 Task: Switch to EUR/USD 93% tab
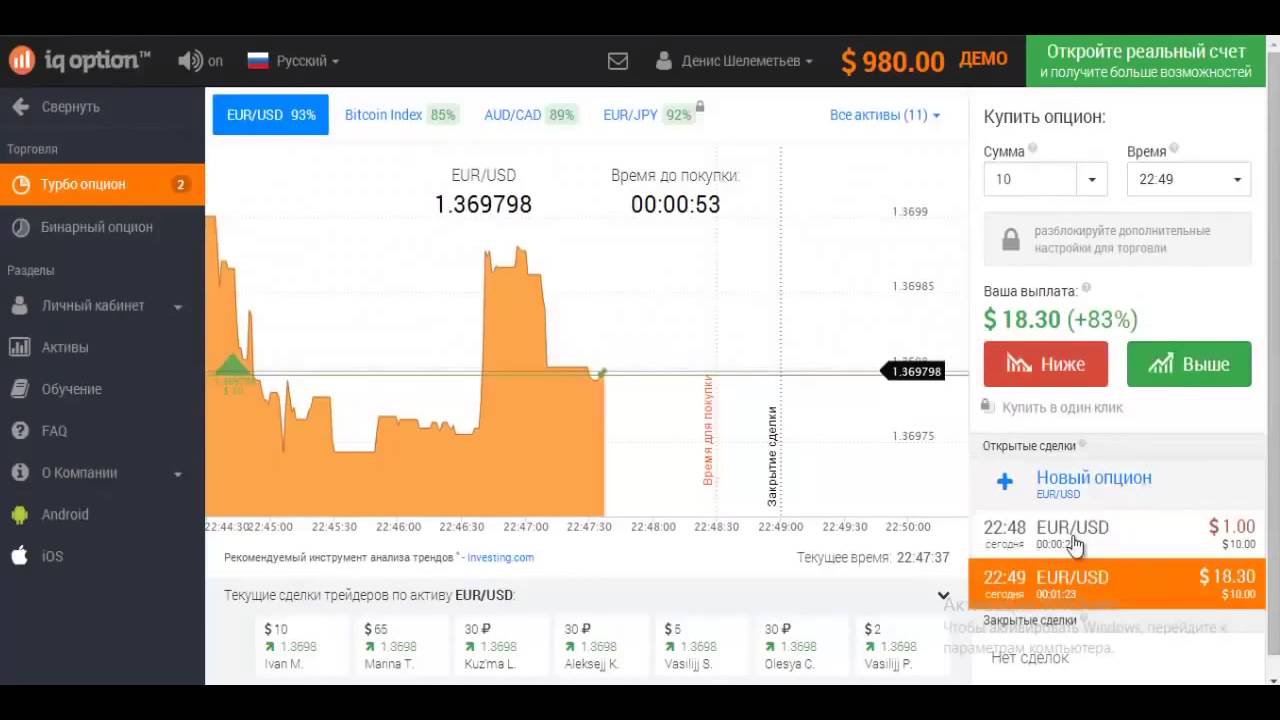271,115
